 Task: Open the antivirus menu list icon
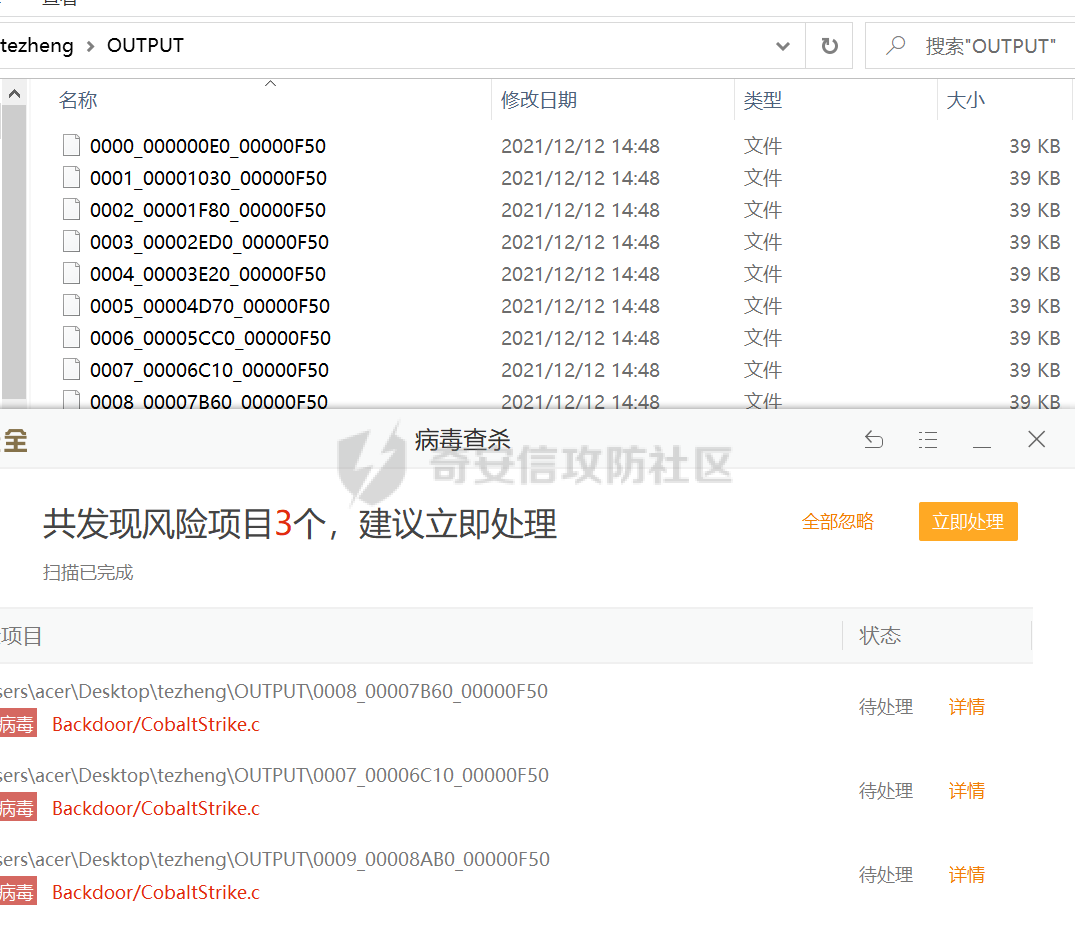928,440
